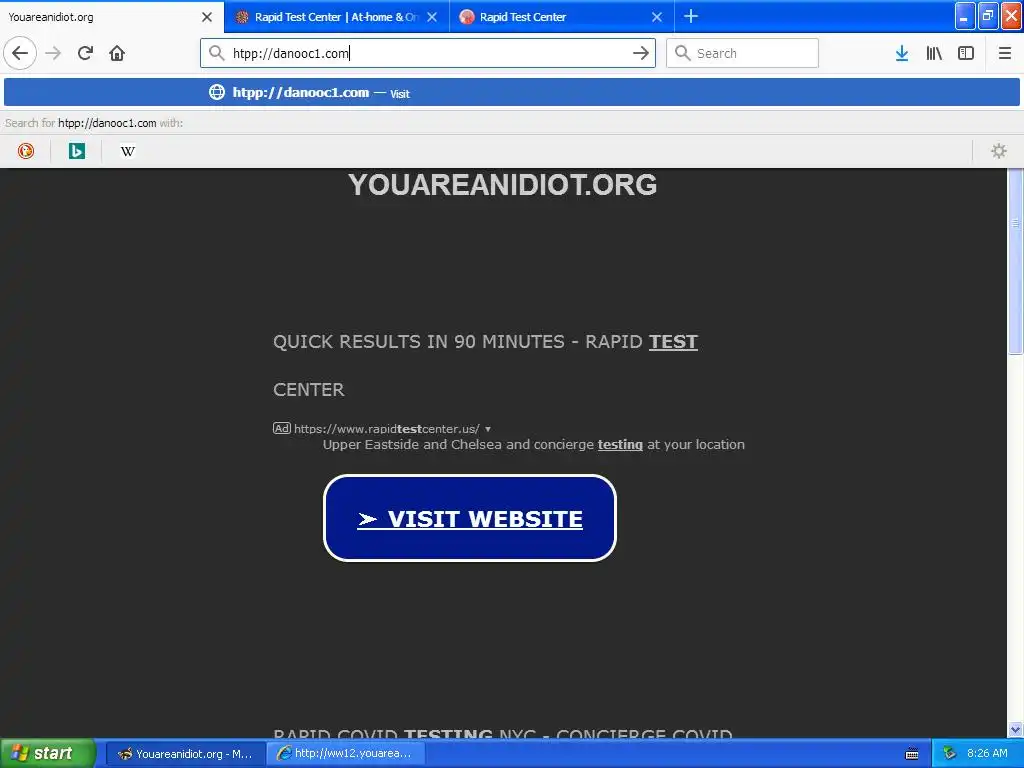Open the Windows Start menu
Image resolution: width=1024 pixels, height=768 pixels.
(x=46, y=753)
